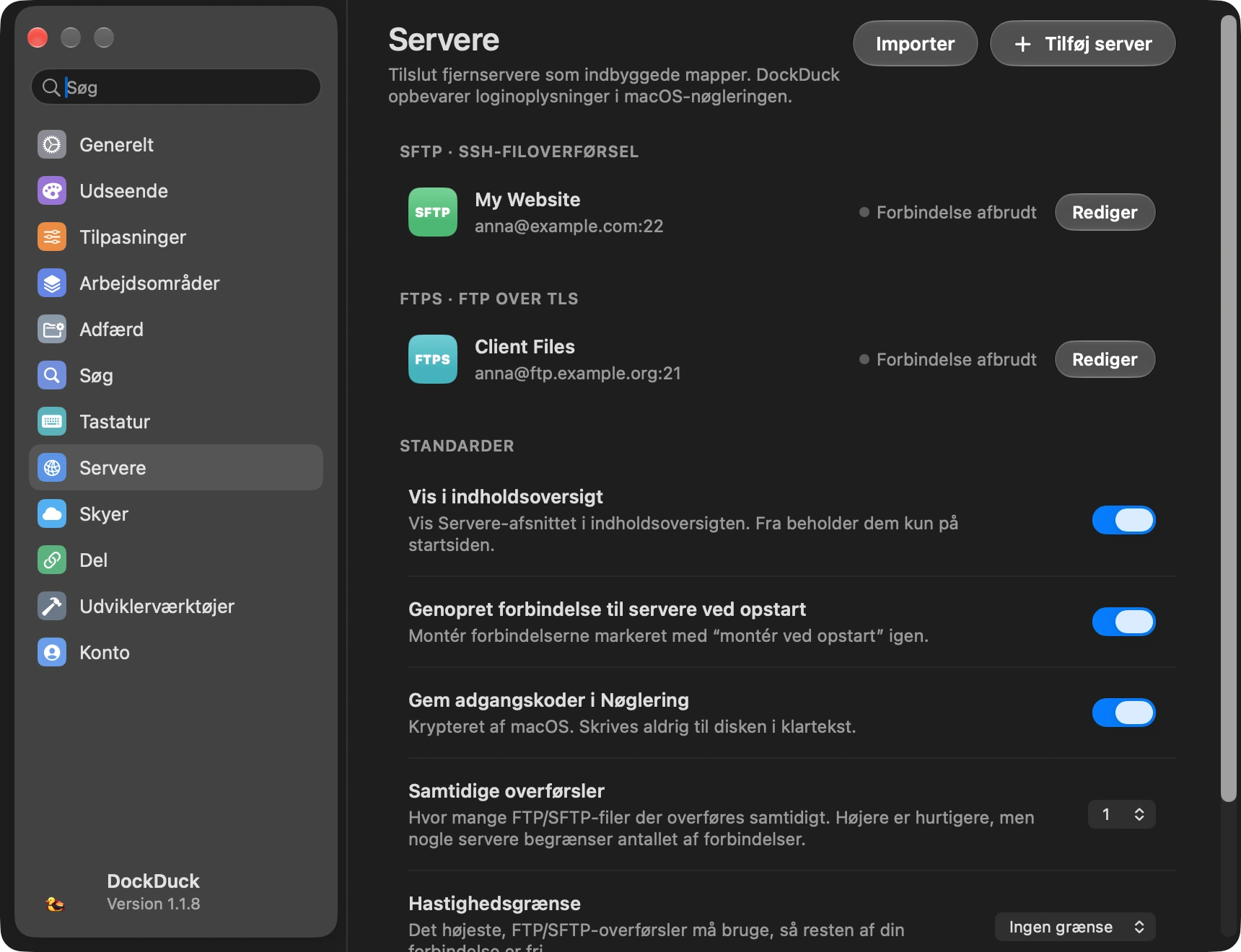Image resolution: width=1241 pixels, height=952 pixels.
Task: Select the Konto section label
Action: coord(105,653)
